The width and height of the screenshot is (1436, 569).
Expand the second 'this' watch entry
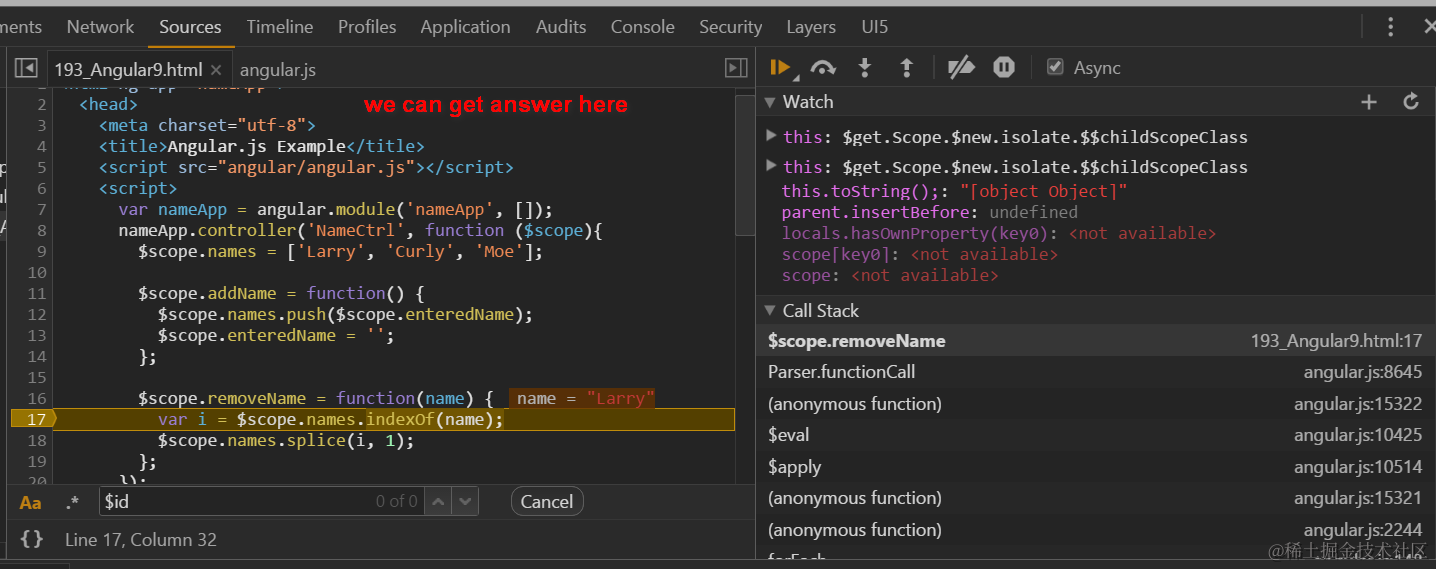771,165
